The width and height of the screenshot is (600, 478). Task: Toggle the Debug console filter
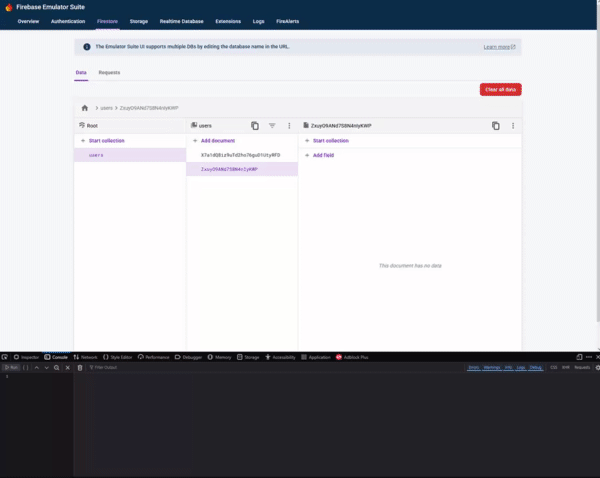[x=535, y=367]
